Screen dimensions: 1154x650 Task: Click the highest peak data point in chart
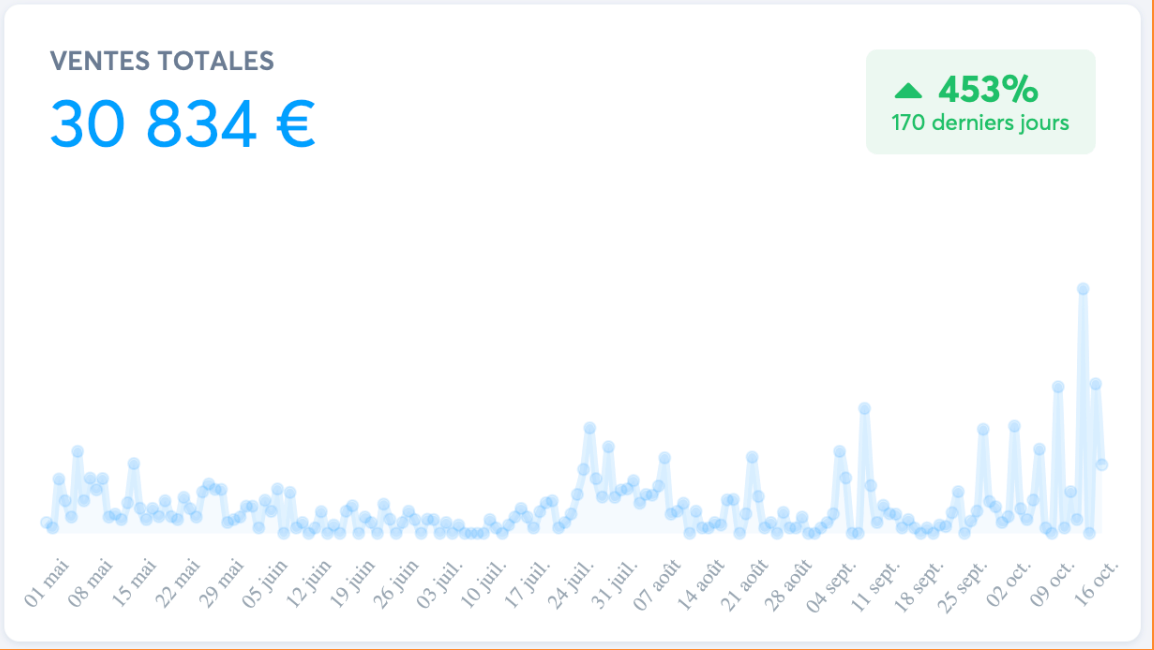click(1083, 289)
